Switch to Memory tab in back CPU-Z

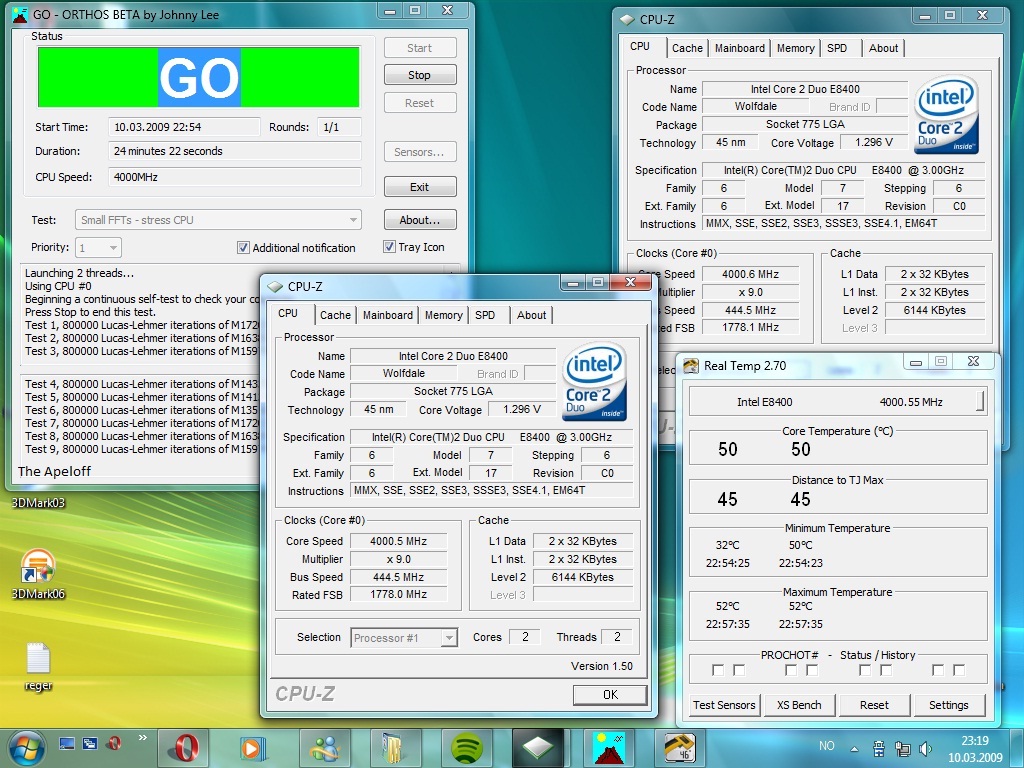point(795,48)
